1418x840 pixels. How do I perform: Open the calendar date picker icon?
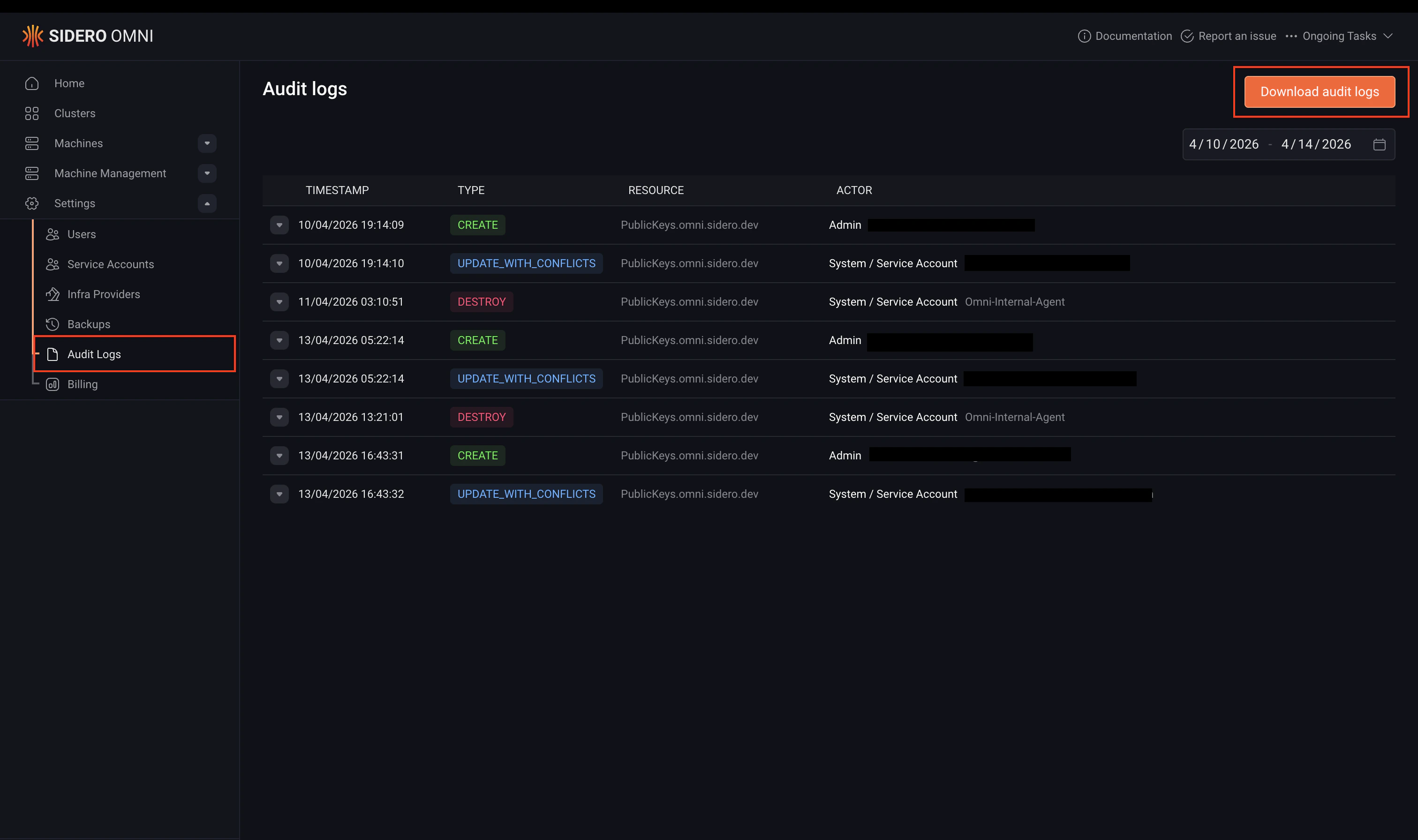1380,144
